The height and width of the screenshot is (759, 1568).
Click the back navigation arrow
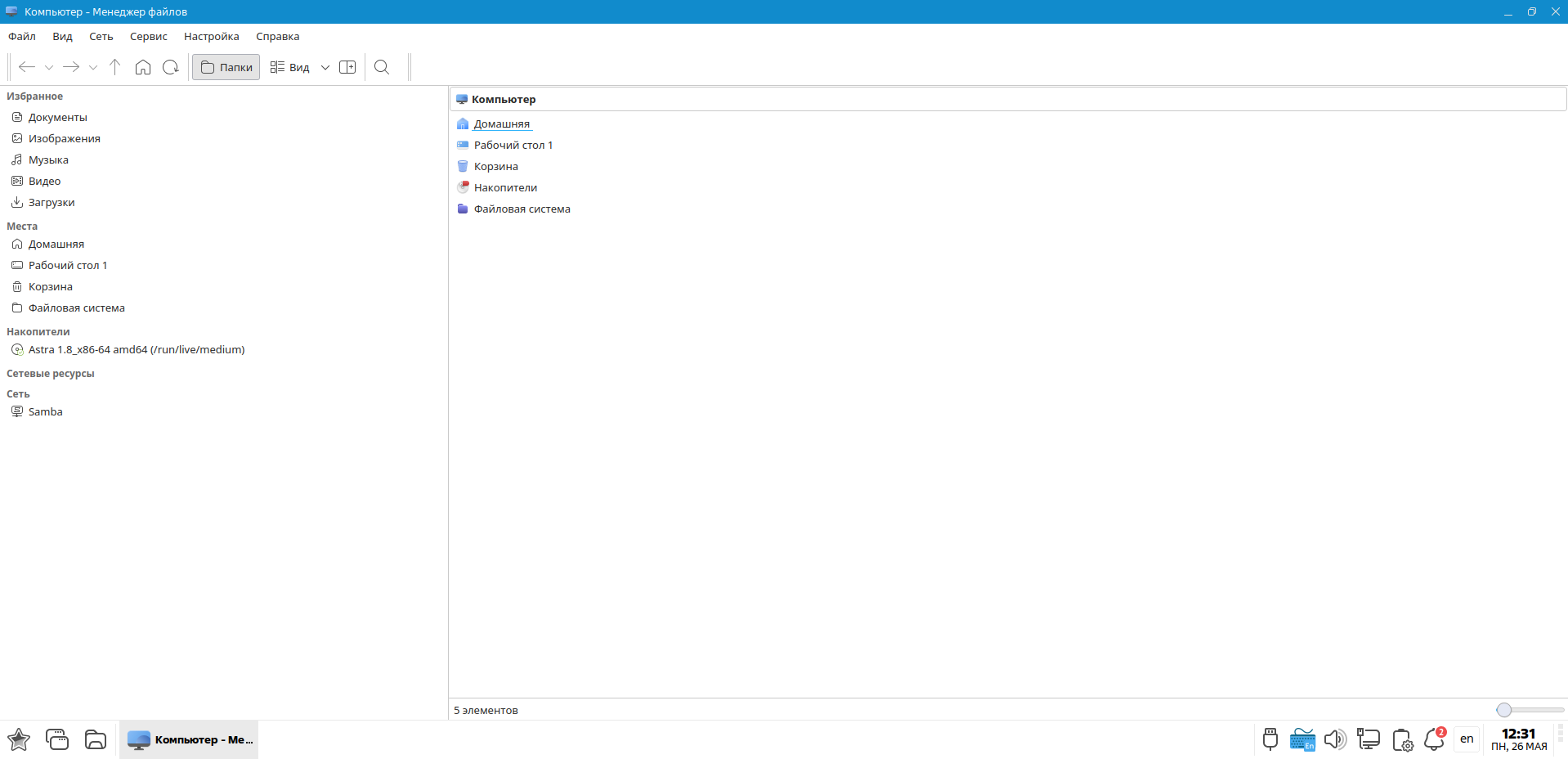[x=27, y=67]
